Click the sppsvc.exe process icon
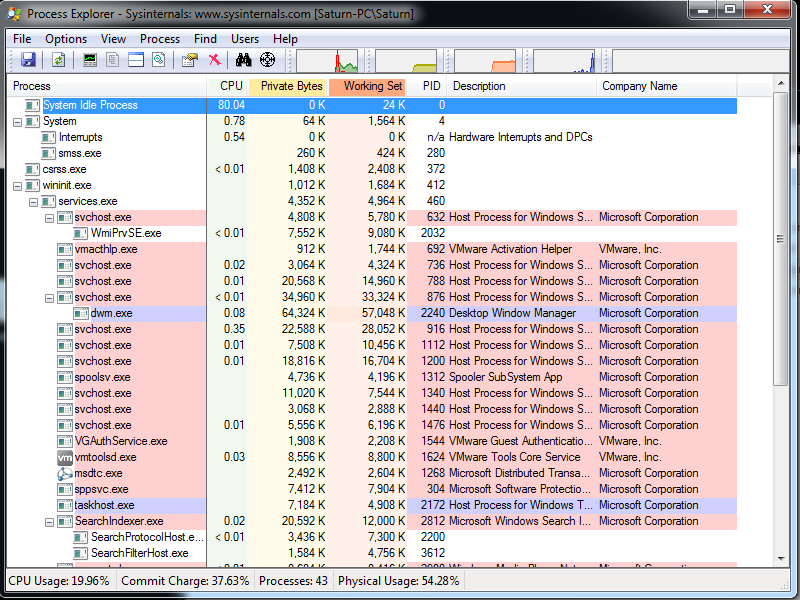Image resolution: width=800 pixels, height=600 pixels. pos(65,489)
